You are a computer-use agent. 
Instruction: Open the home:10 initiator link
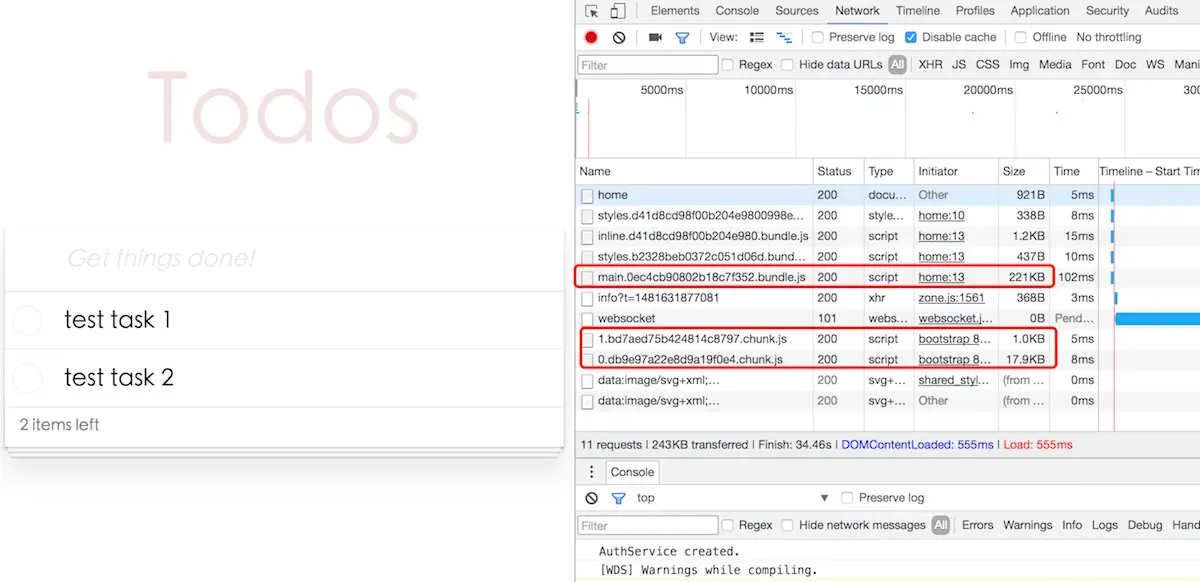(x=942, y=216)
